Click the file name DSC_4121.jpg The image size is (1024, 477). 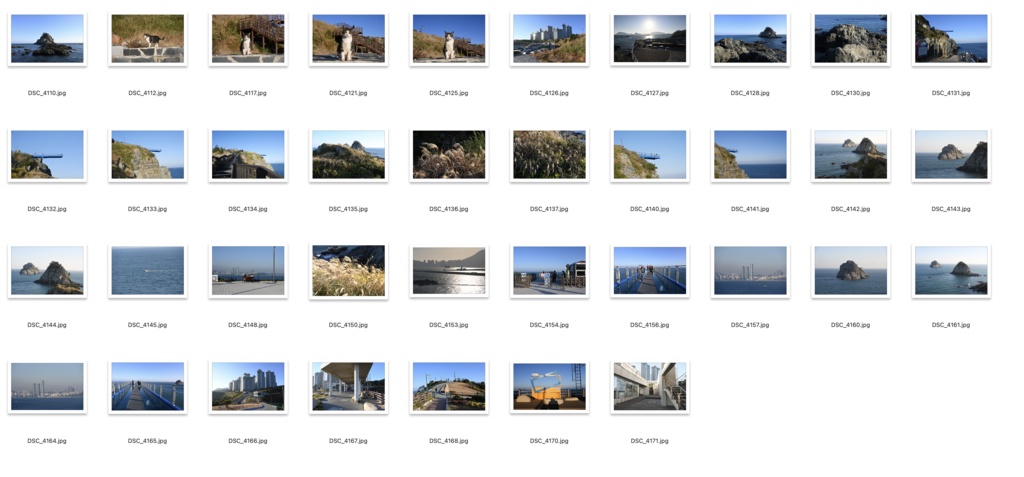coord(348,93)
